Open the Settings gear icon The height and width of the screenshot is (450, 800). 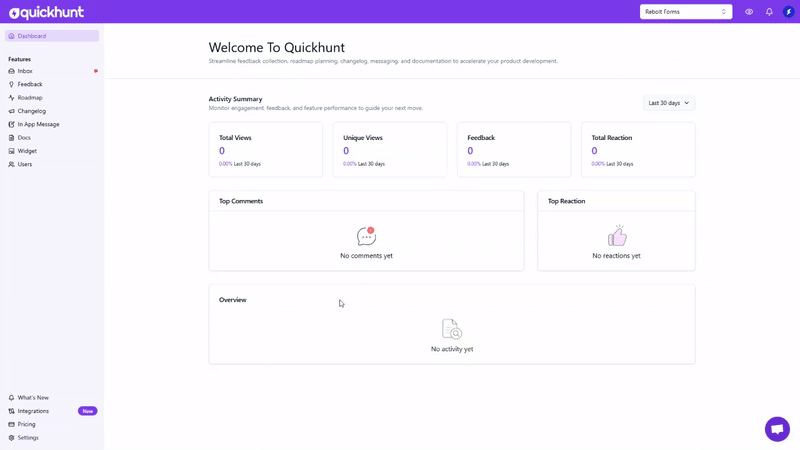pyautogui.click(x=11, y=438)
